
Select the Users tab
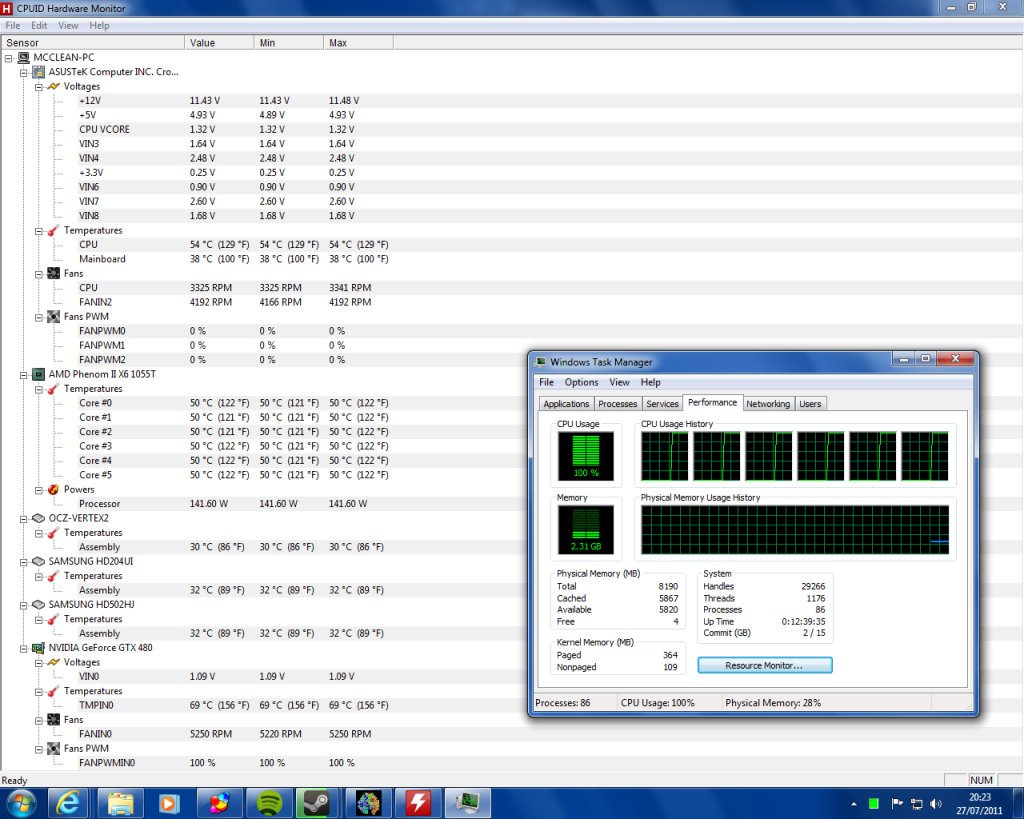coord(810,404)
